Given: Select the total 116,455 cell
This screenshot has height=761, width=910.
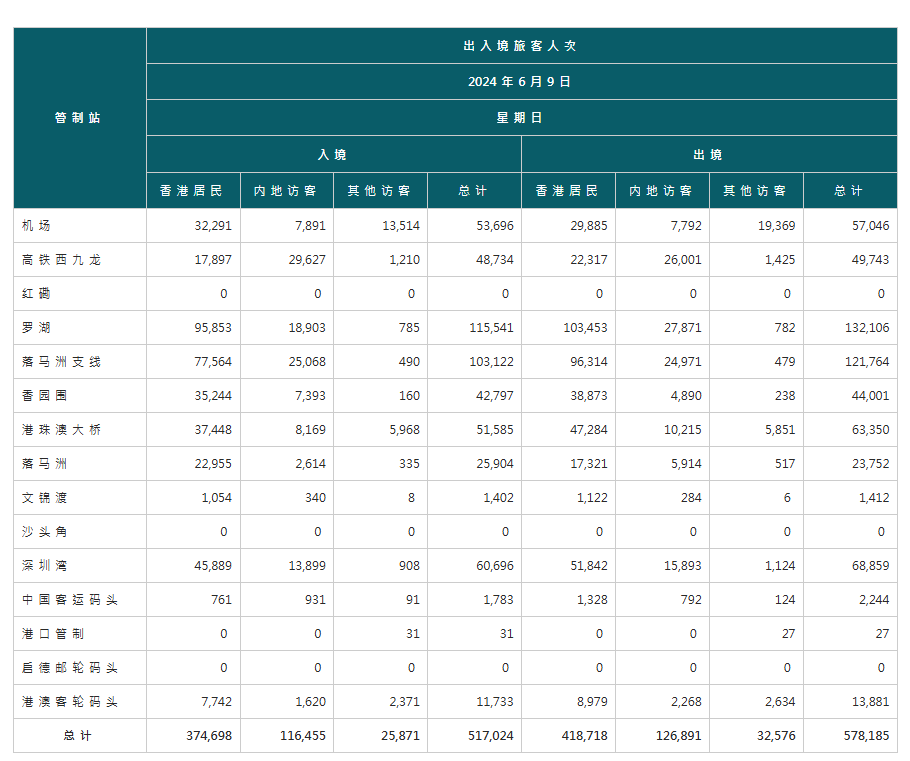Looking at the screenshot, I should 287,736.
